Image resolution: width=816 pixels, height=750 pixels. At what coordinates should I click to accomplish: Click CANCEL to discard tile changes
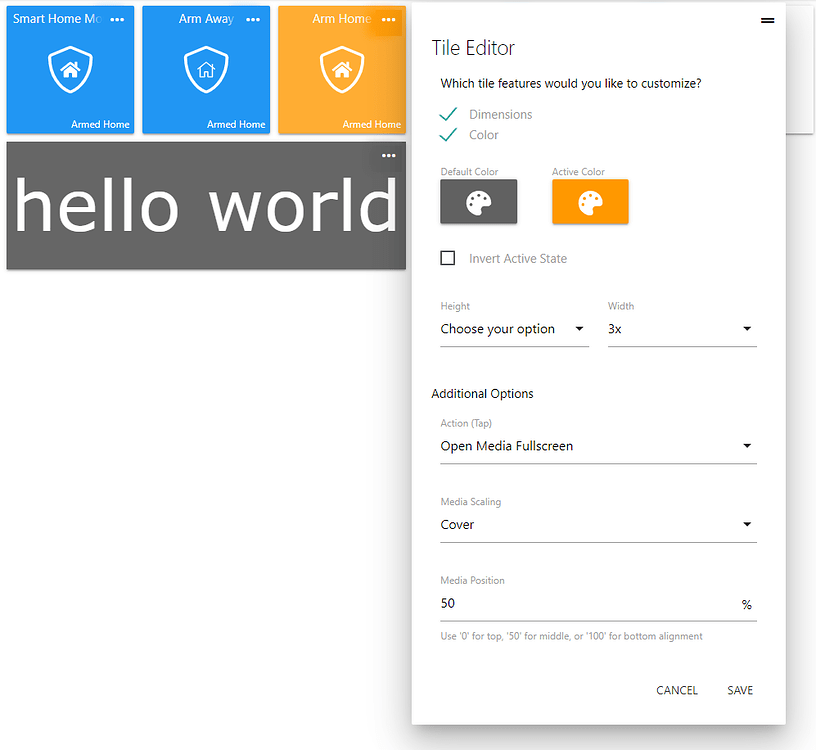click(x=677, y=690)
